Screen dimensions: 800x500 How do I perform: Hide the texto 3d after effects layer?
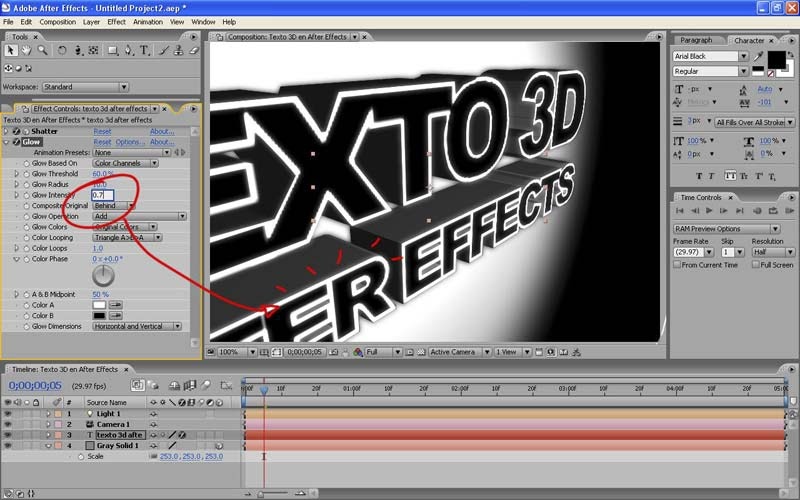(8, 435)
